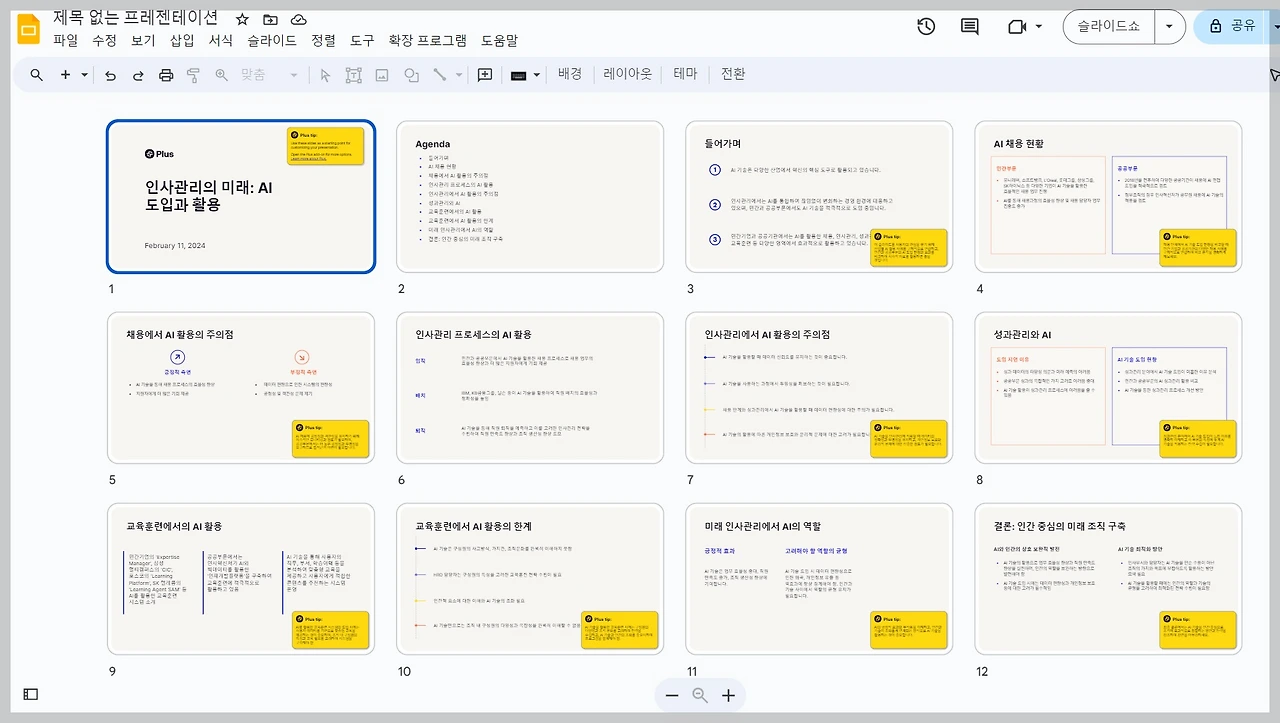Select the Agenda slide thumbnail

click(x=530, y=196)
